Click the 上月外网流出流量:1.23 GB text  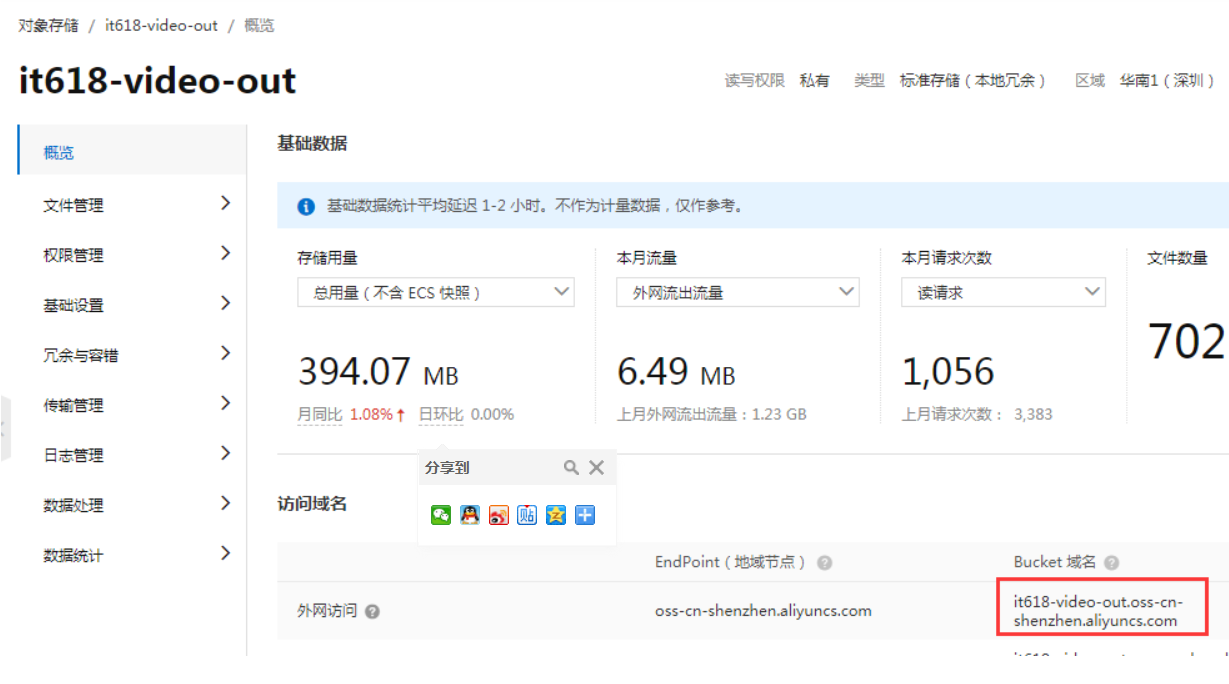pos(712,414)
